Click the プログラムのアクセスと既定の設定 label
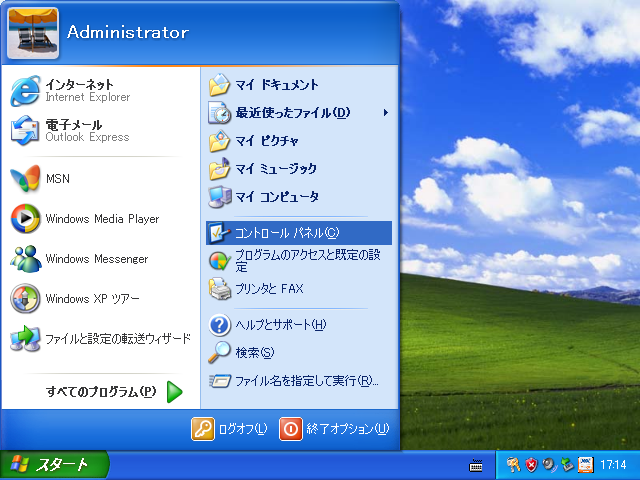Screen dimensions: 640x480 [308, 261]
